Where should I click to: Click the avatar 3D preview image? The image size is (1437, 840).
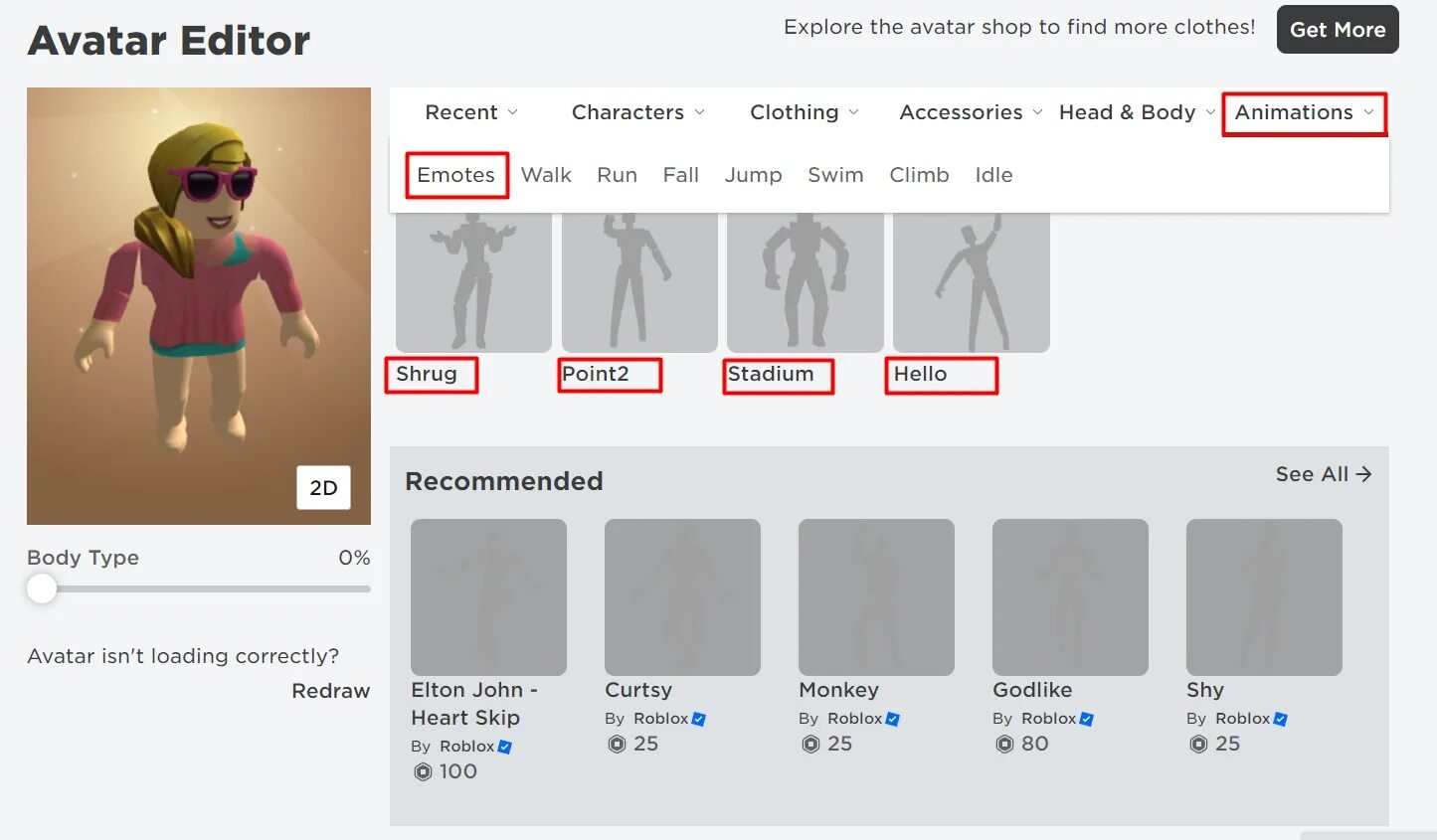[199, 306]
